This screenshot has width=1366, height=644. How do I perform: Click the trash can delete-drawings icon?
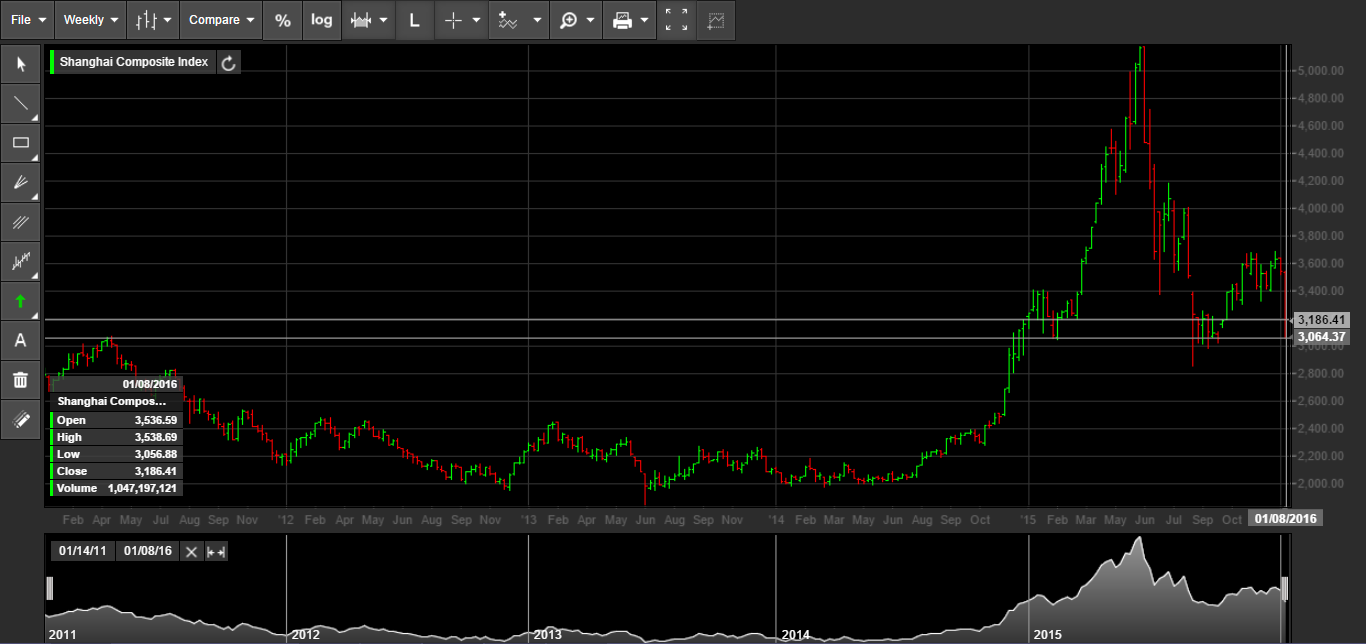point(20,380)
